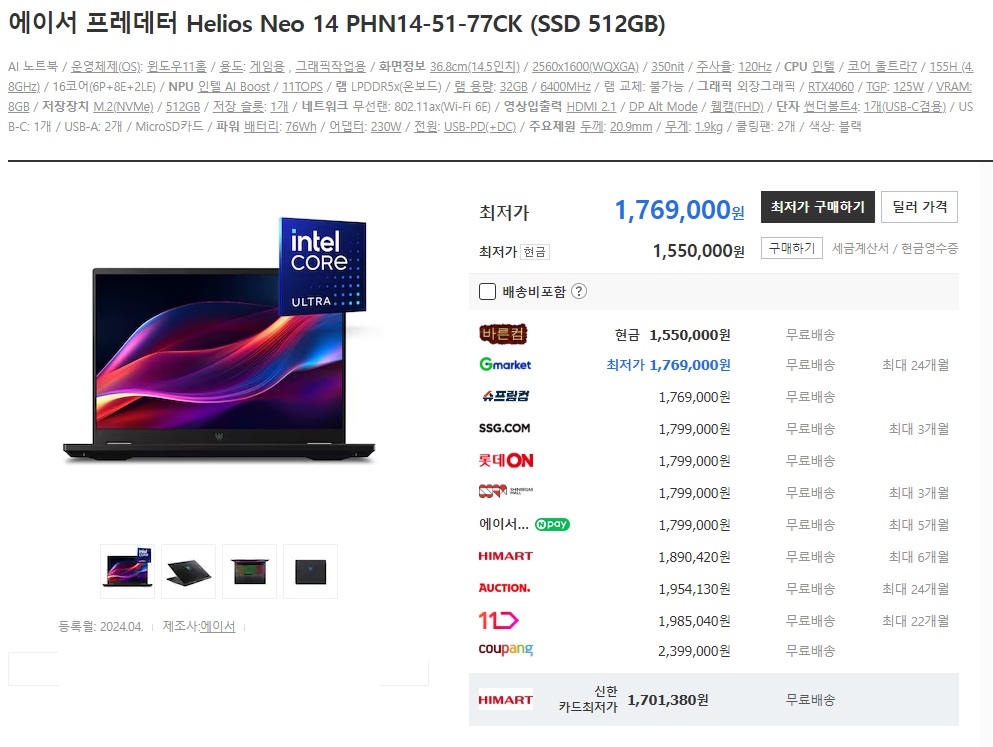Viewport: 993px width, 747px height.
Task: Click the shipping fee help question icon
Action: pyautogui.click(x=579, y=291)
